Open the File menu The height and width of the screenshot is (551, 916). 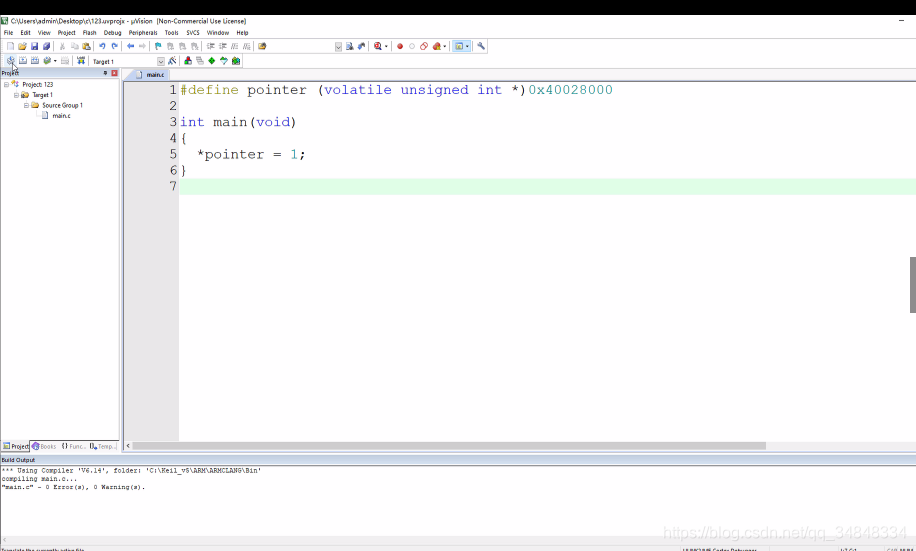pos(8,33)
